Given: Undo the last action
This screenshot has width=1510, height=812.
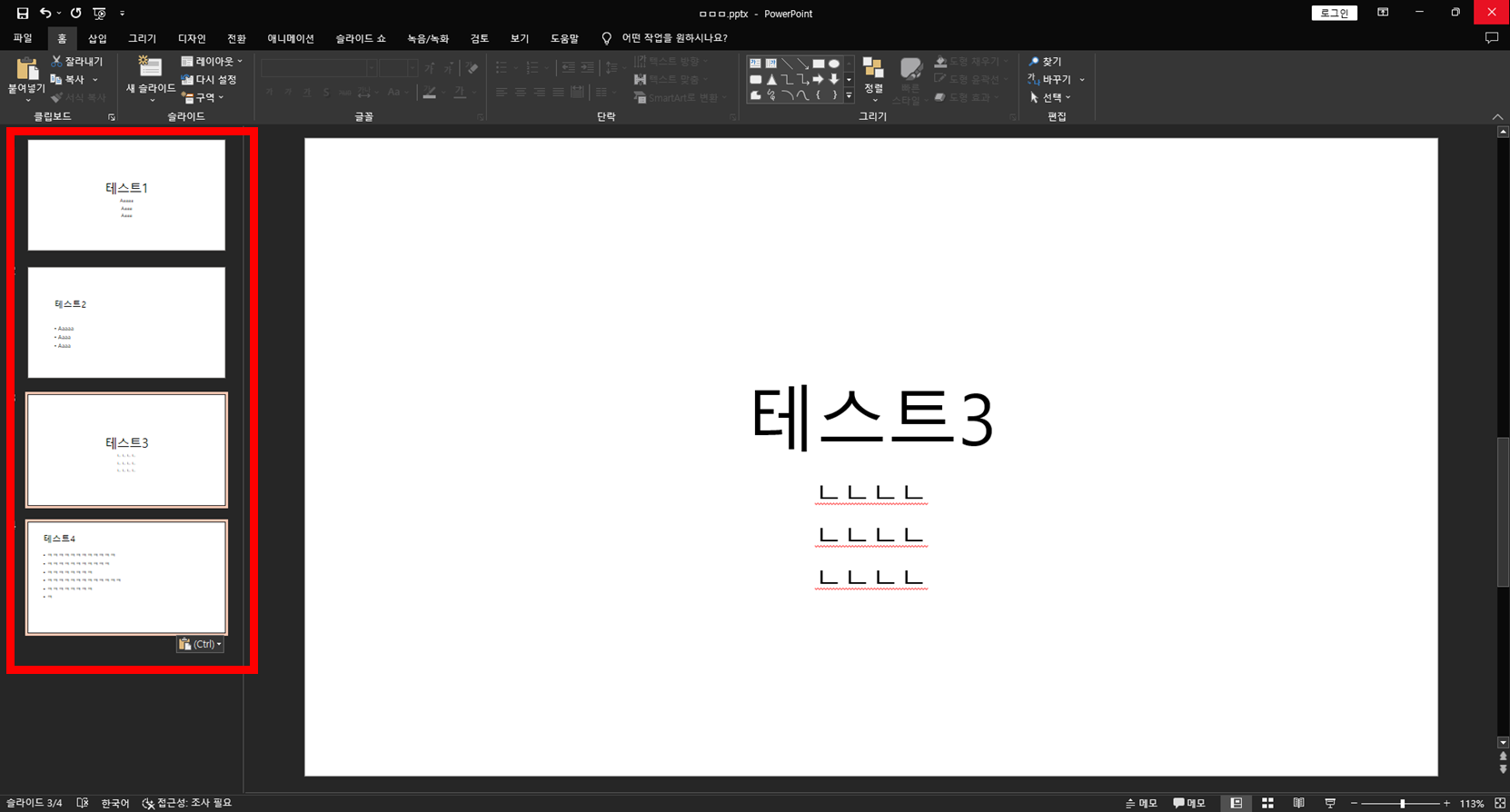Looking at the screenshot, I should pyautogui.click(x=45, y=14).
